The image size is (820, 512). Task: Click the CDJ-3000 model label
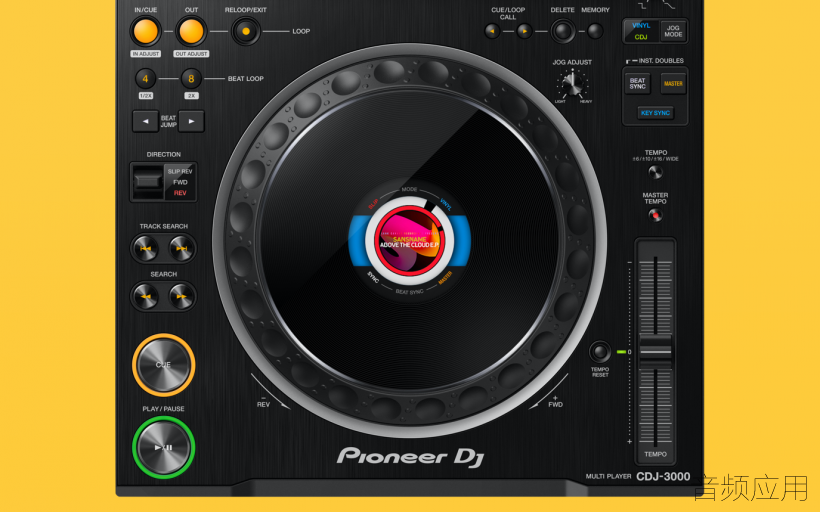(x=663, y=476)
